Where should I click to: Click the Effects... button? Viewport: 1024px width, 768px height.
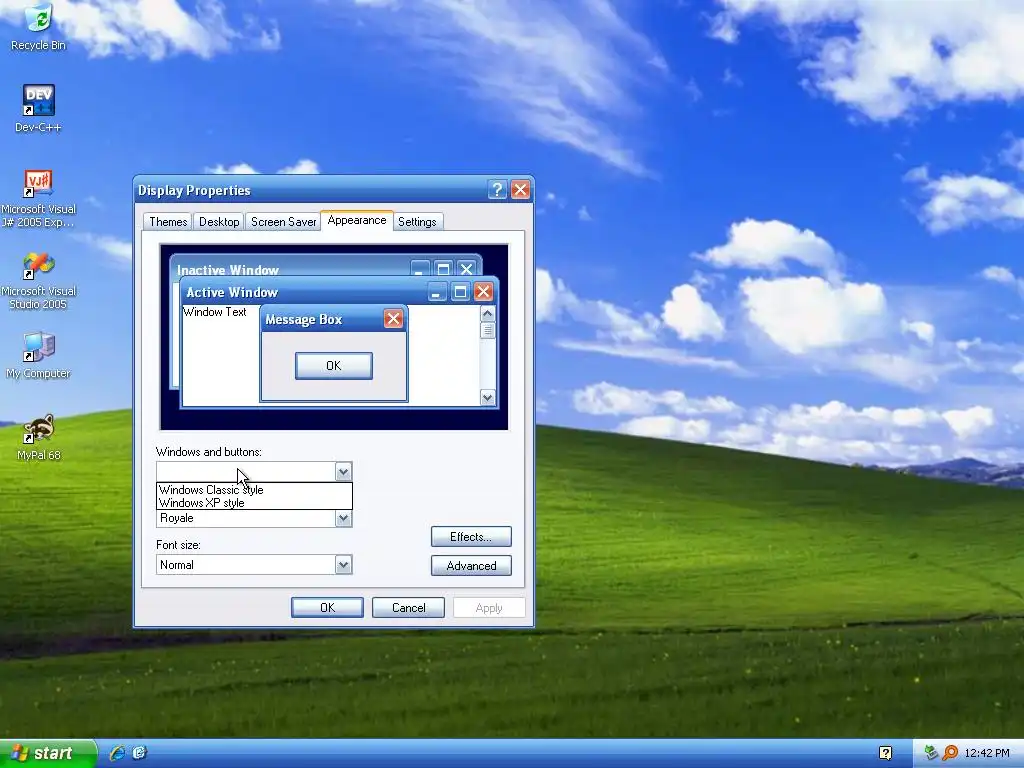pyautogui.click(x=471, y=537)
